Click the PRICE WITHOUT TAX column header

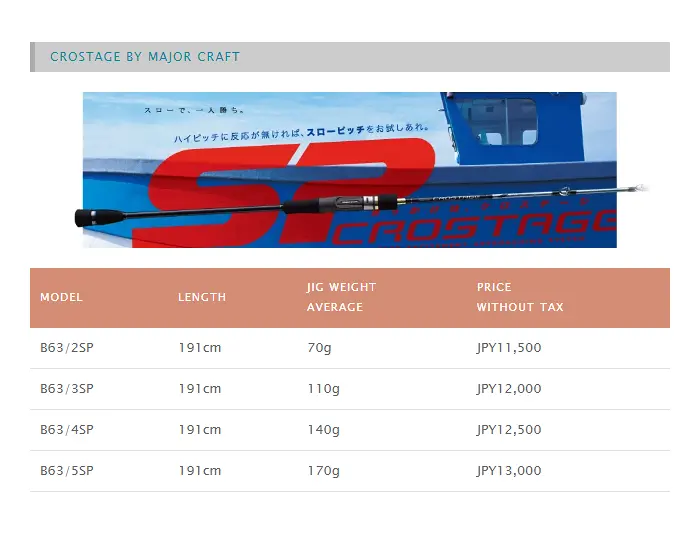pos(520,297)
